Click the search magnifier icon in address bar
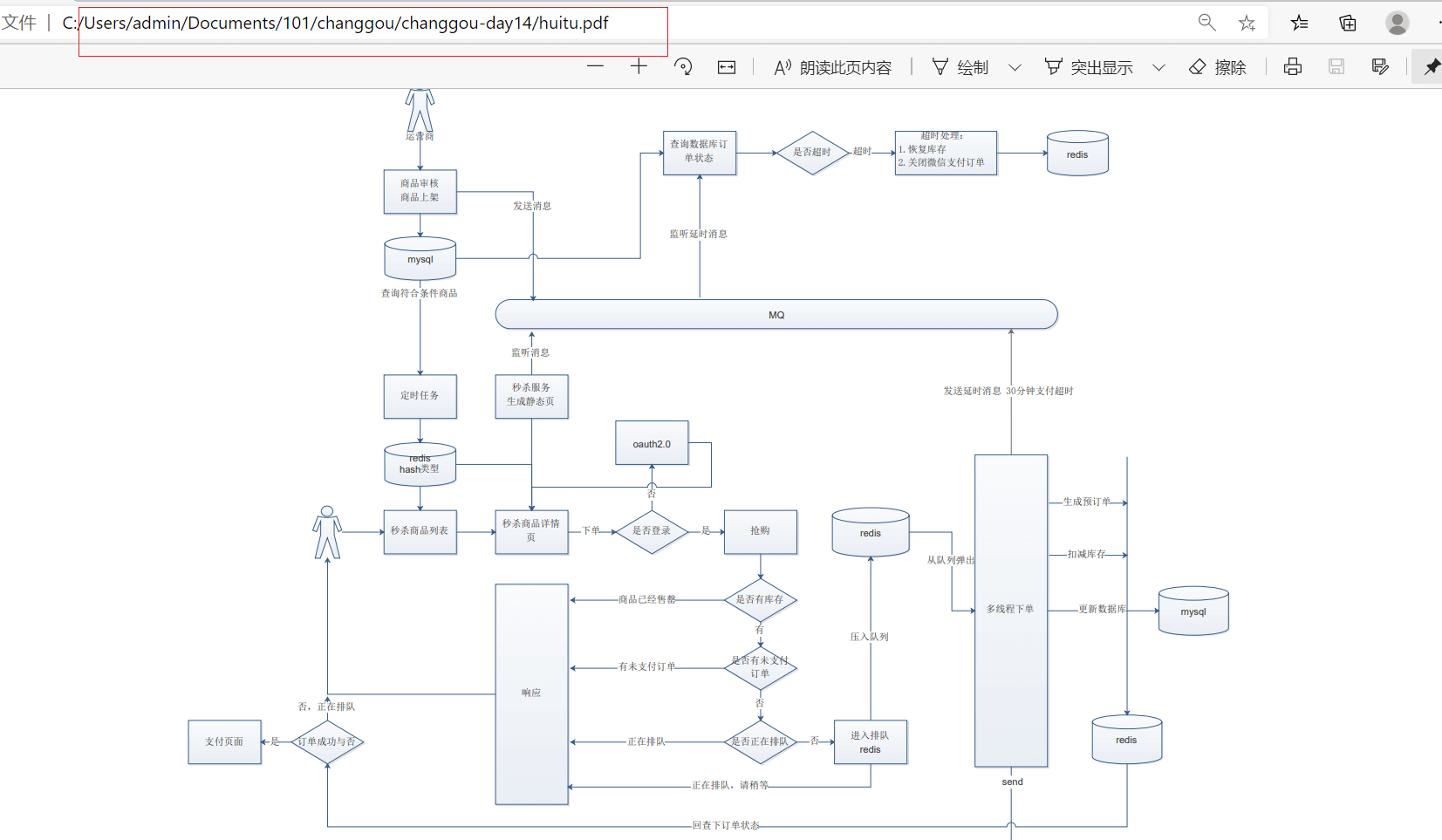Viewport: 1442px width, 840px height. tap(1207, 23)
